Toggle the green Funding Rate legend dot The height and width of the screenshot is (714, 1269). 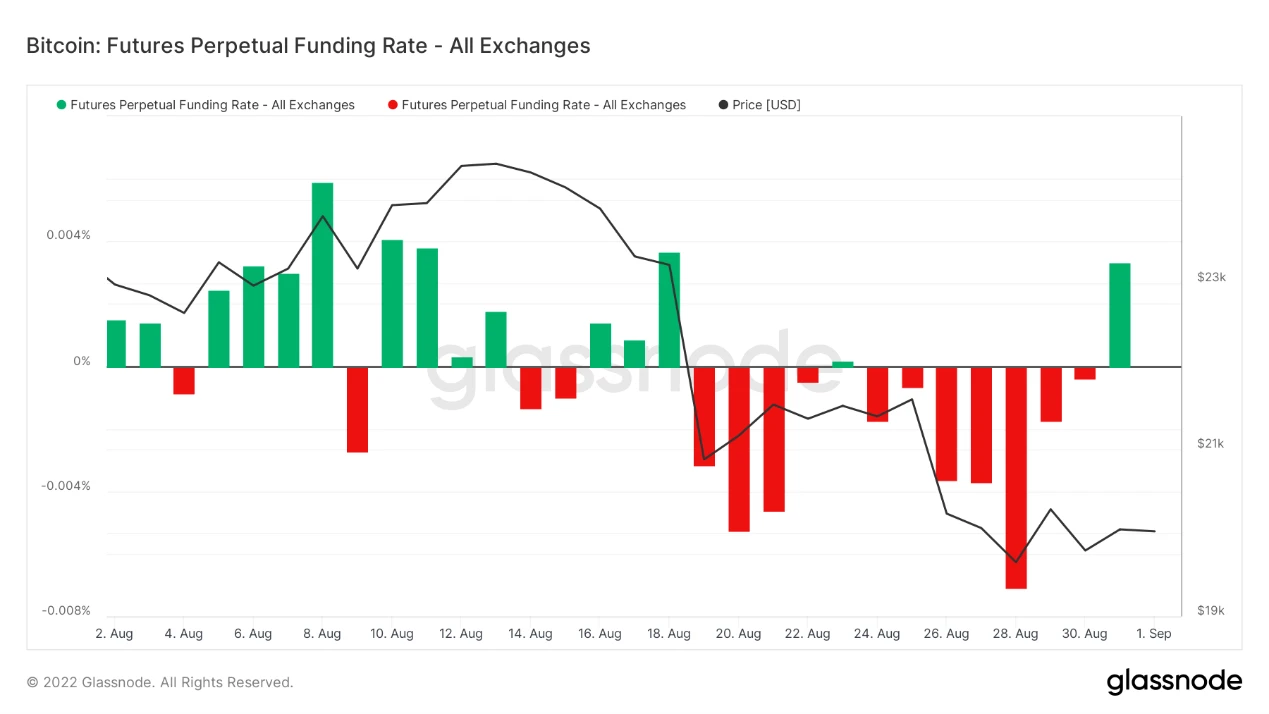[x=62, y=105]
